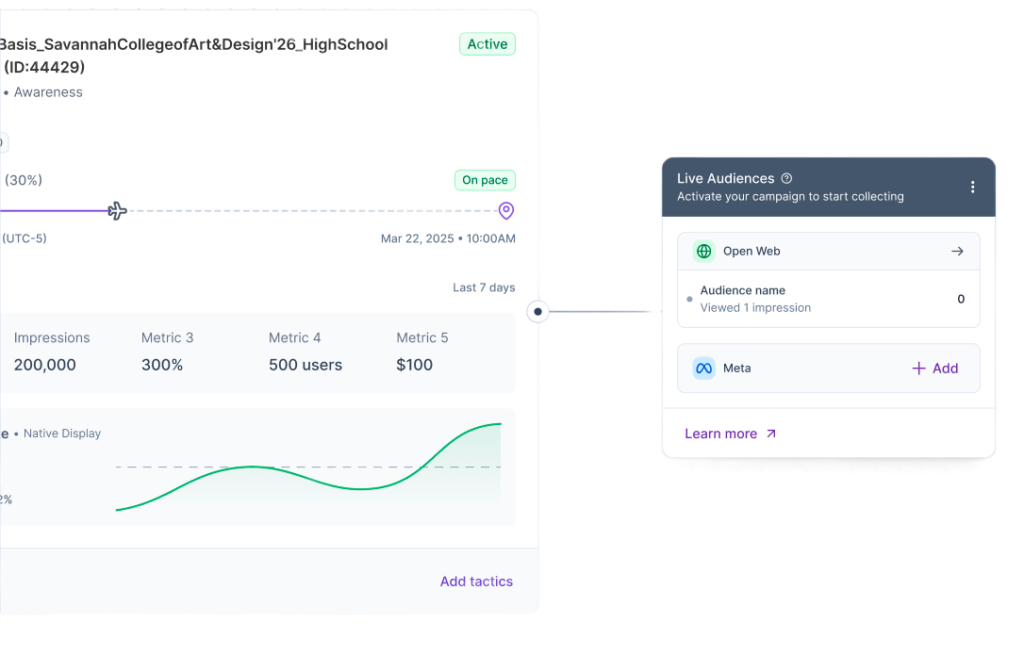The height and width of the screenshot is (656, 1024).
Task: Click the location pin end-date icon
Action: coord(506,210)
